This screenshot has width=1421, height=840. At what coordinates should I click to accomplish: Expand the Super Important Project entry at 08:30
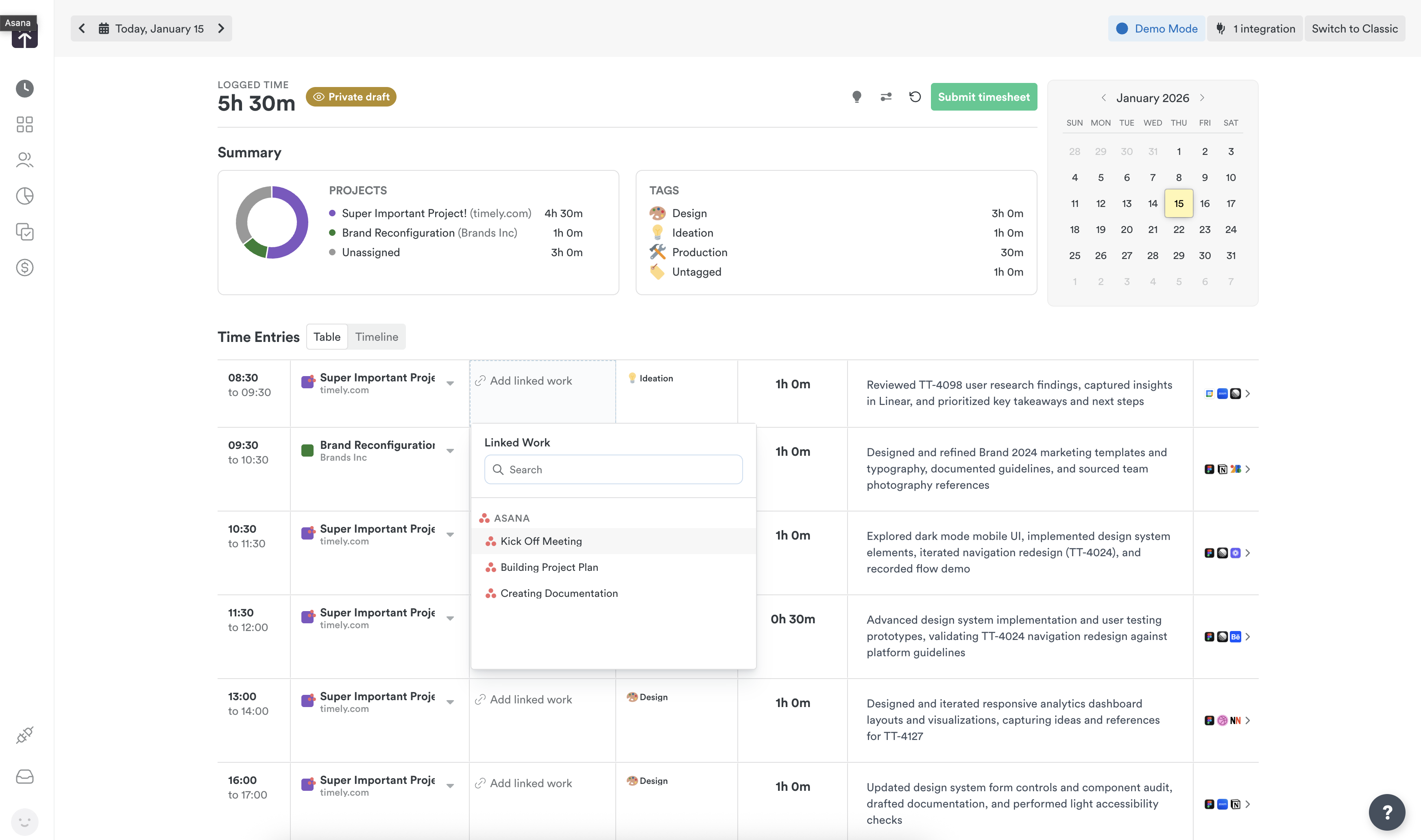click(x=450, y=383)
